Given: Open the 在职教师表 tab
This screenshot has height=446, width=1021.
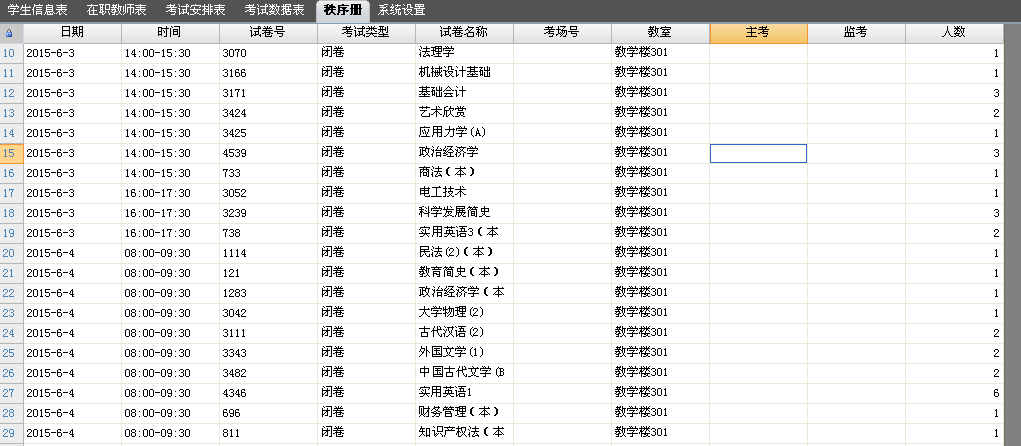Looking at the screenshot, I should tap(117, 10).
